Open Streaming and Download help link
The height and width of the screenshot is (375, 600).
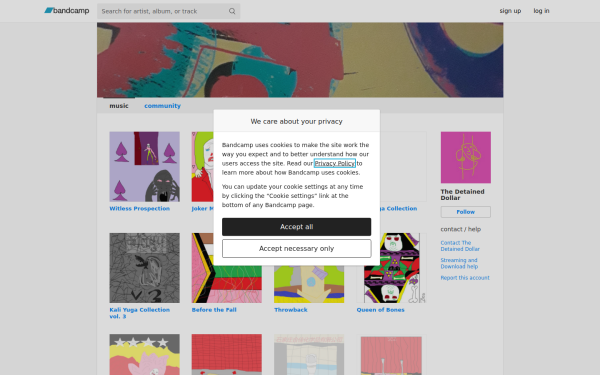coord(459,263)
